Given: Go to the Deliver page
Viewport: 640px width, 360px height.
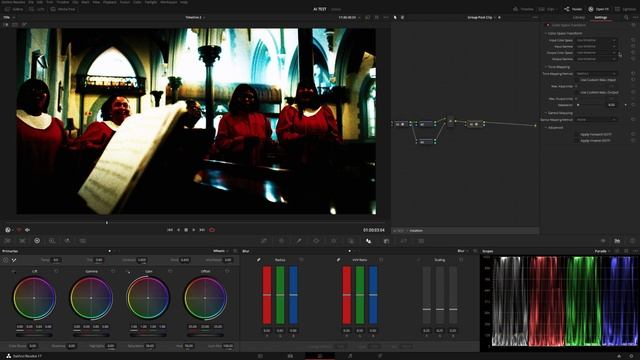Looking at the screenshot, I should pyautogui.click(x=380, y=356).
